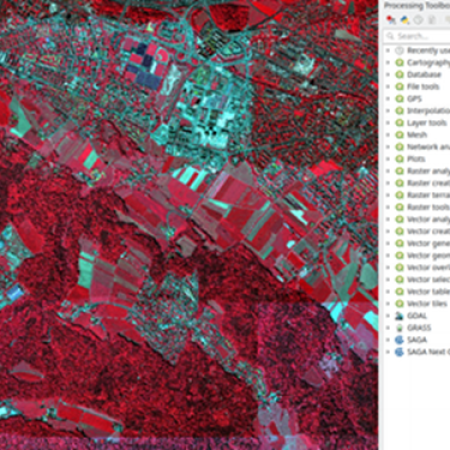
Task: Click the GDAL provider icon
Action: coord(399,316)
